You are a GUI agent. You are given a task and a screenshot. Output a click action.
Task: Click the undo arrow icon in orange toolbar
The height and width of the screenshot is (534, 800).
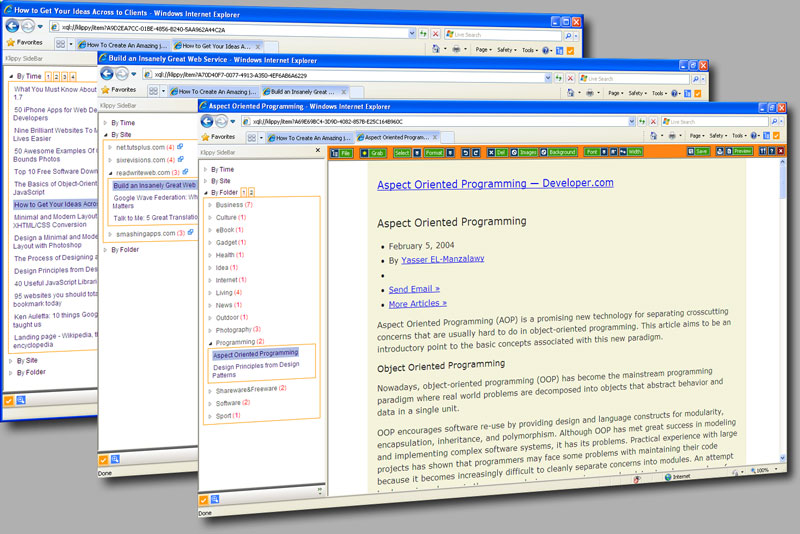click(465, 152)
